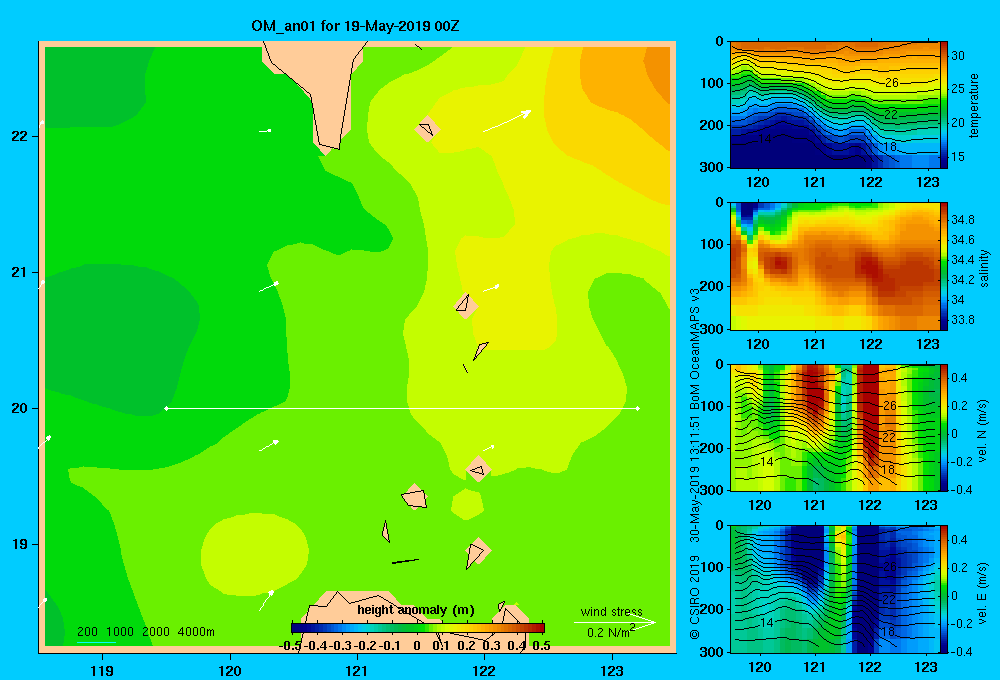The width and height of the screenshot is (1000, 680).
Task: Click the '-0.4' tick on vel. E colorbar
Action: (960, 651)
